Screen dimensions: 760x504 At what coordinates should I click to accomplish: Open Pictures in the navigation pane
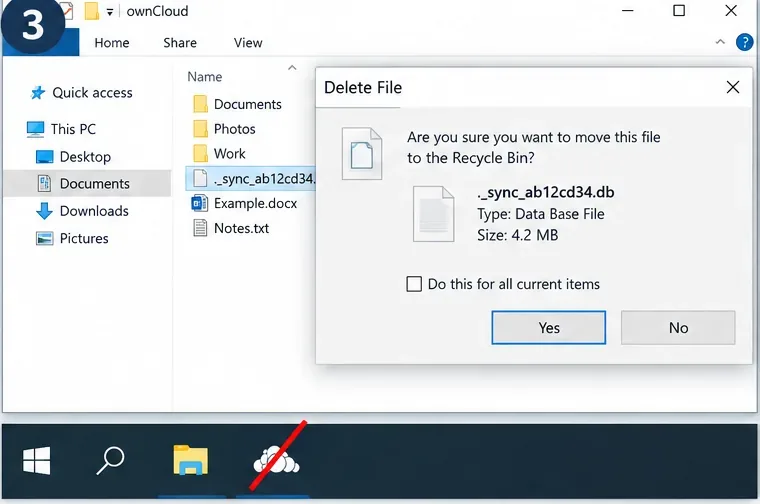[x=84, y=238]
